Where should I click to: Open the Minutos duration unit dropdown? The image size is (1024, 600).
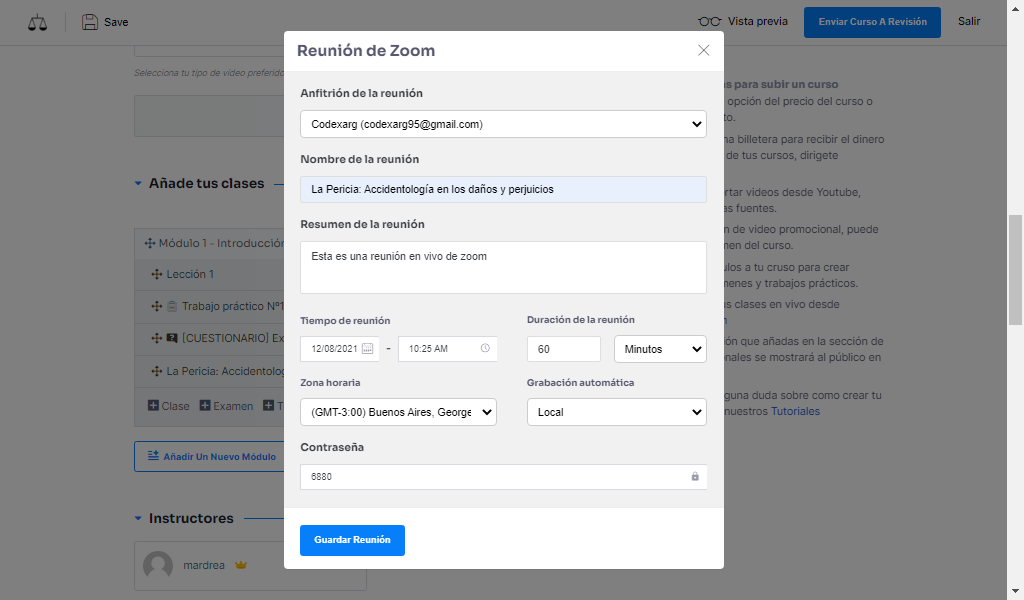(x=660, y=349)
